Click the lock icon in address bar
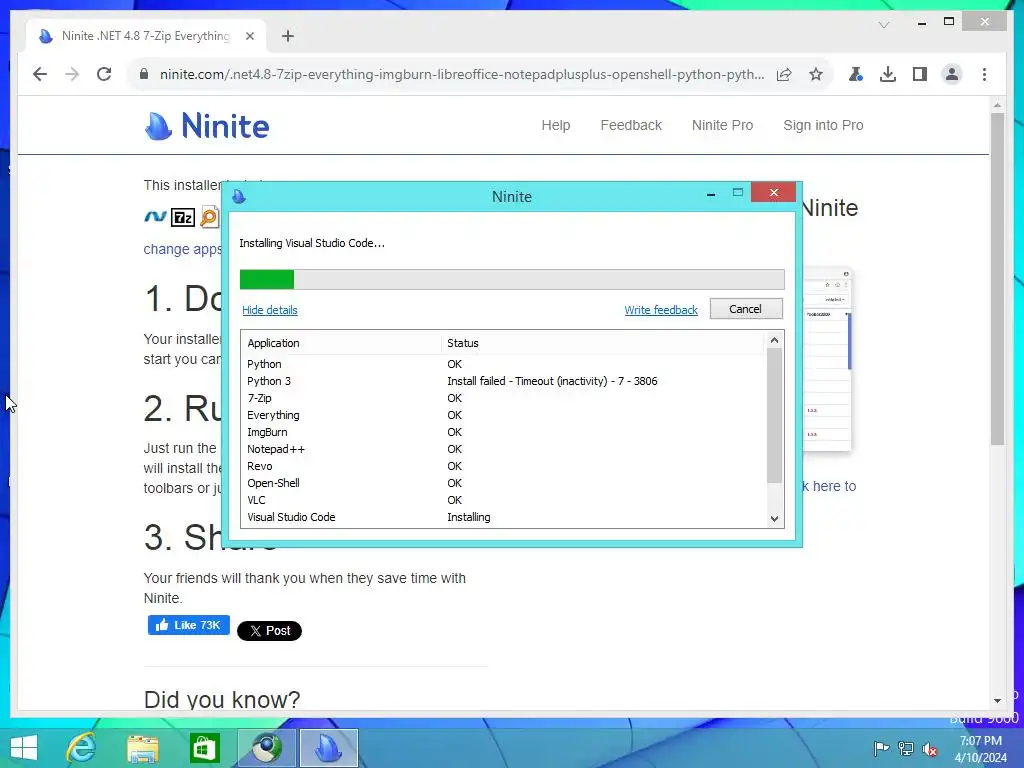 point(144,74)
